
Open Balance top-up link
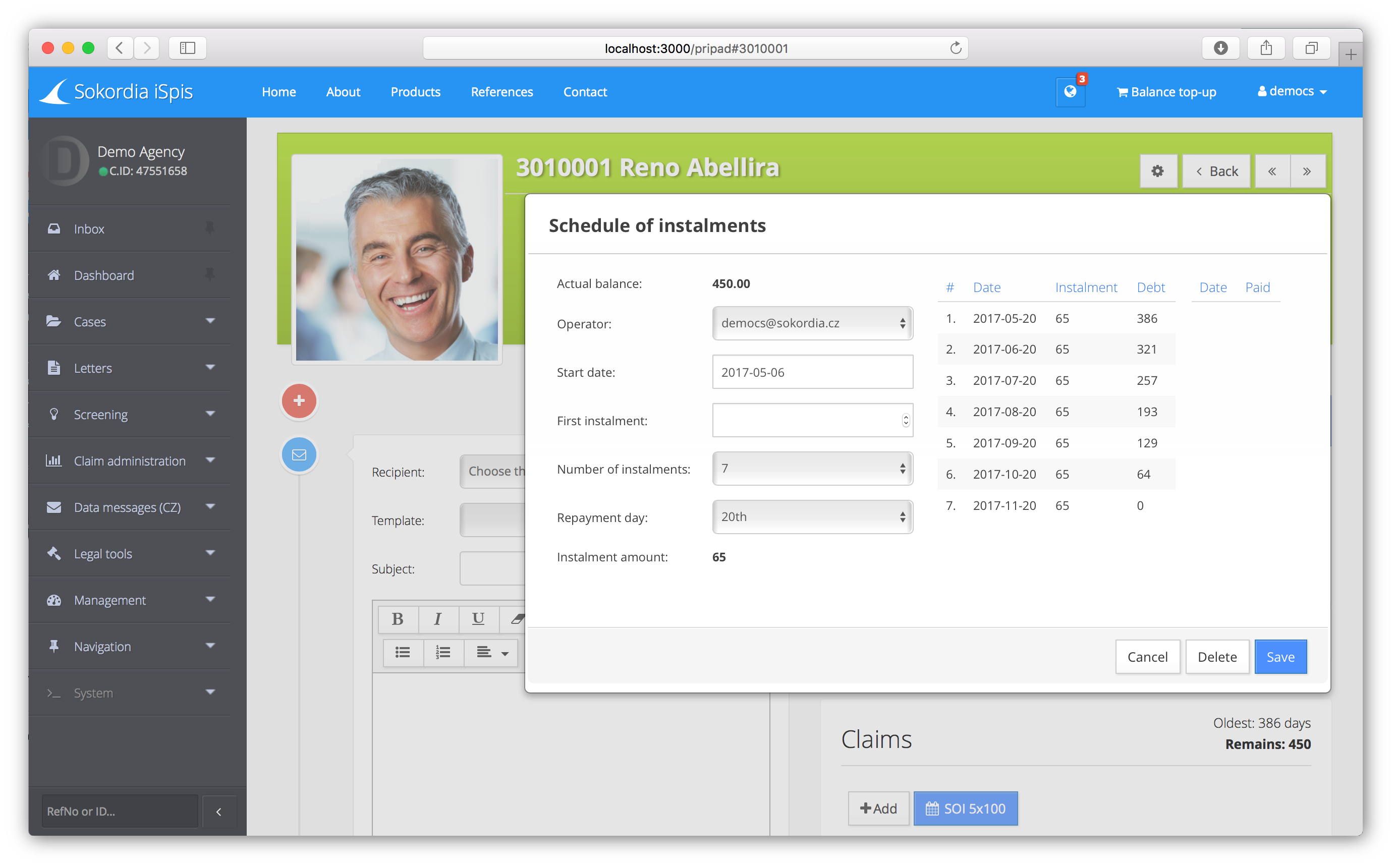pos(1166,92)
